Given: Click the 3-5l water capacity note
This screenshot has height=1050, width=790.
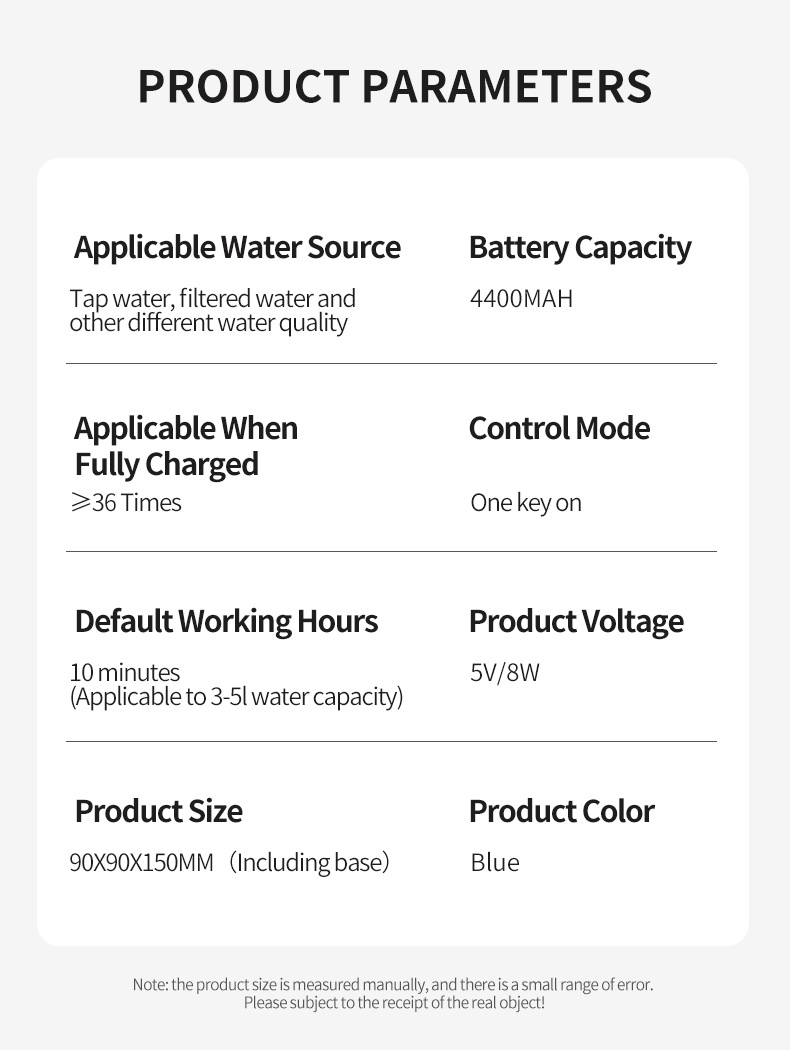Looking at the screenshot, I should (236, 697).
